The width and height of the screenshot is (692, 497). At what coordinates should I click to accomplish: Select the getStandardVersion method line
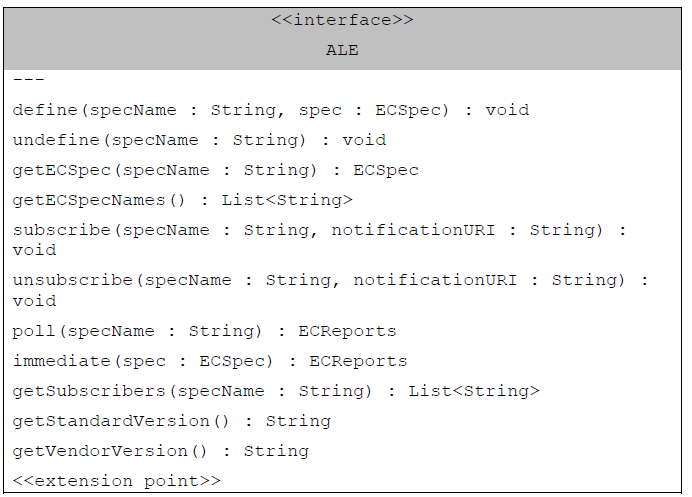(171, 421)
